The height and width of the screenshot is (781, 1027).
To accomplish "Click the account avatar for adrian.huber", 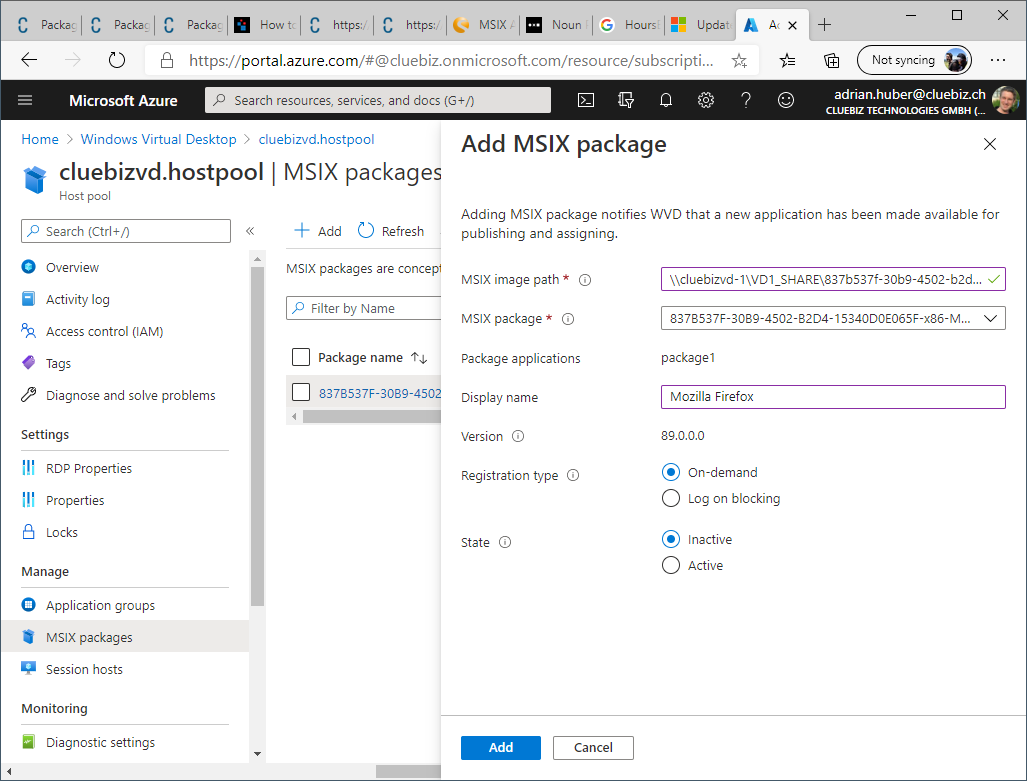I will coord(1005,100).
